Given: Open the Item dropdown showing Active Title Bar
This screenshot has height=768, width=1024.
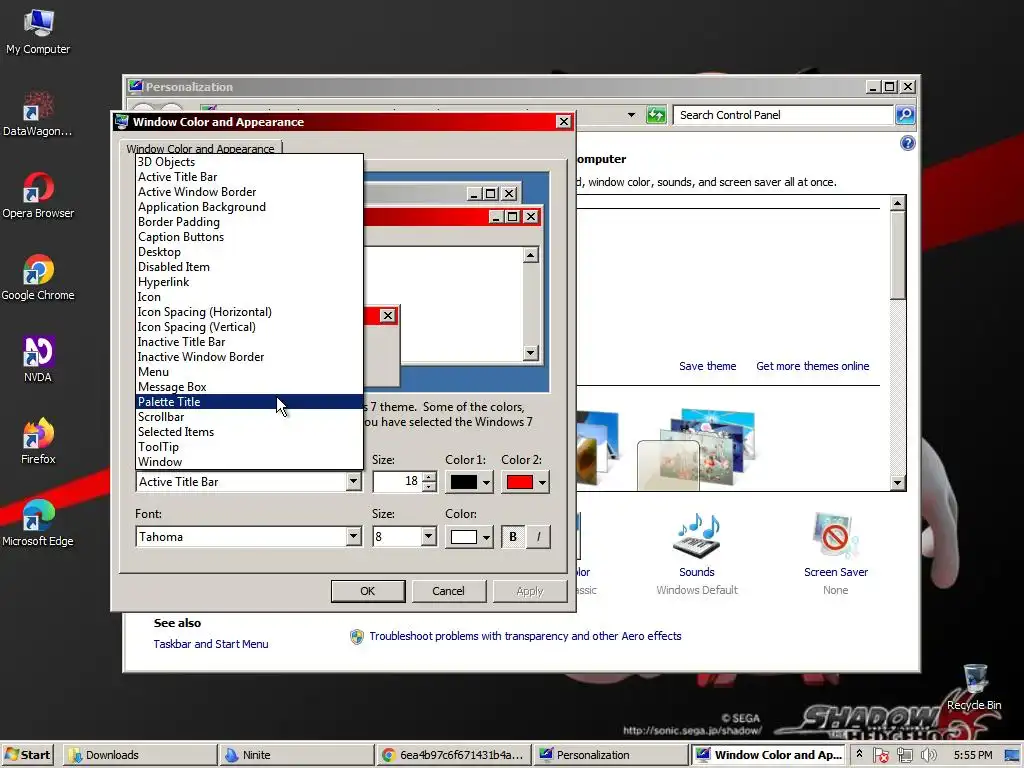Looking at the screenshot, I should pos(353,482).
